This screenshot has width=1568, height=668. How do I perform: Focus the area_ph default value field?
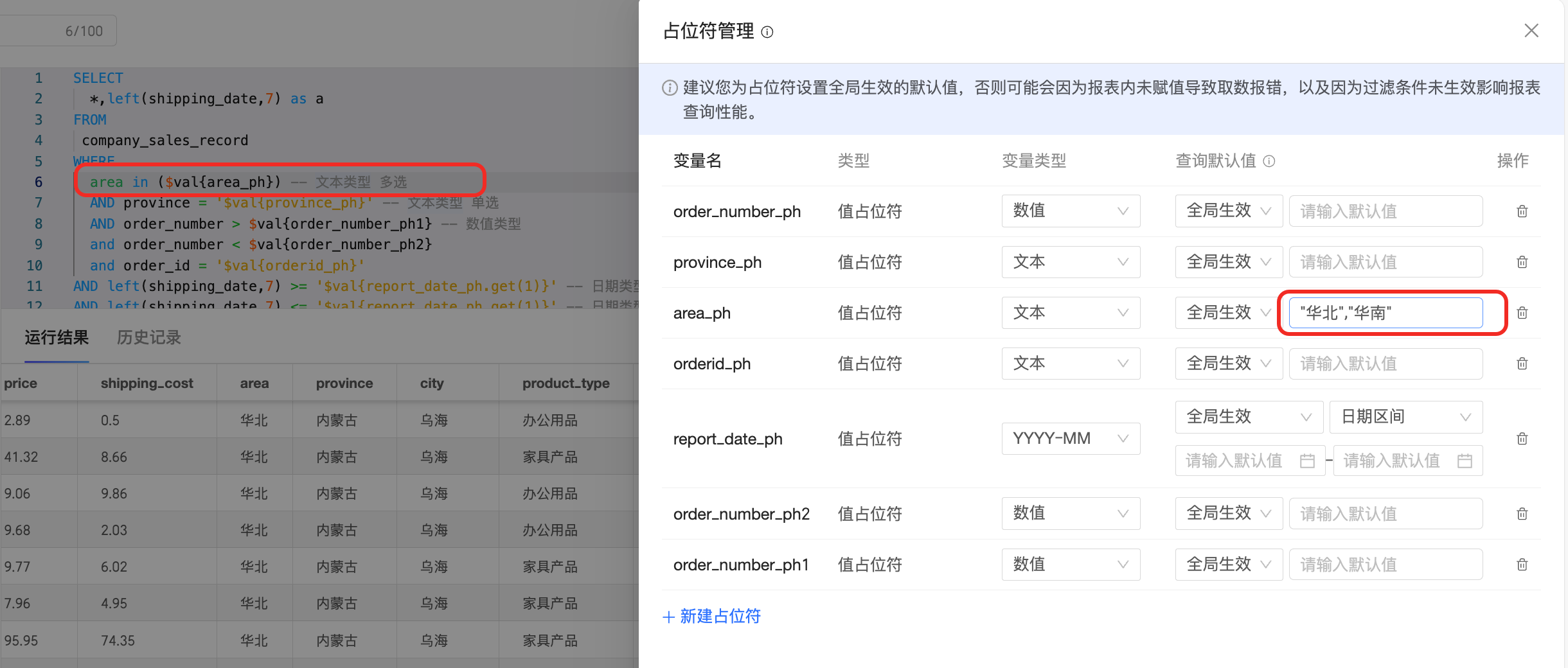(x=1385, y=313)
